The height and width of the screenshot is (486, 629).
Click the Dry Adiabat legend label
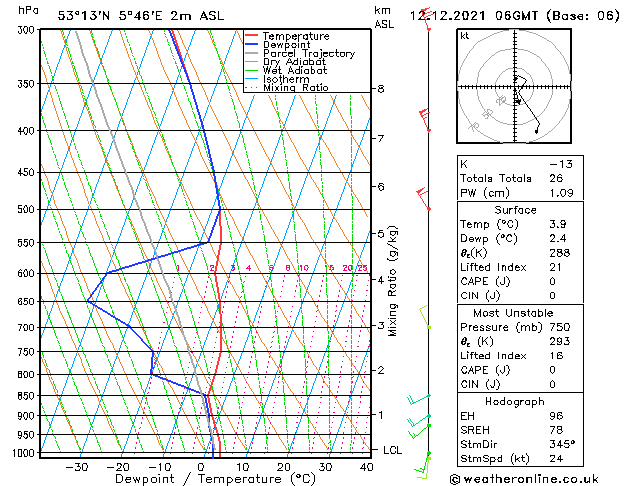294,62
